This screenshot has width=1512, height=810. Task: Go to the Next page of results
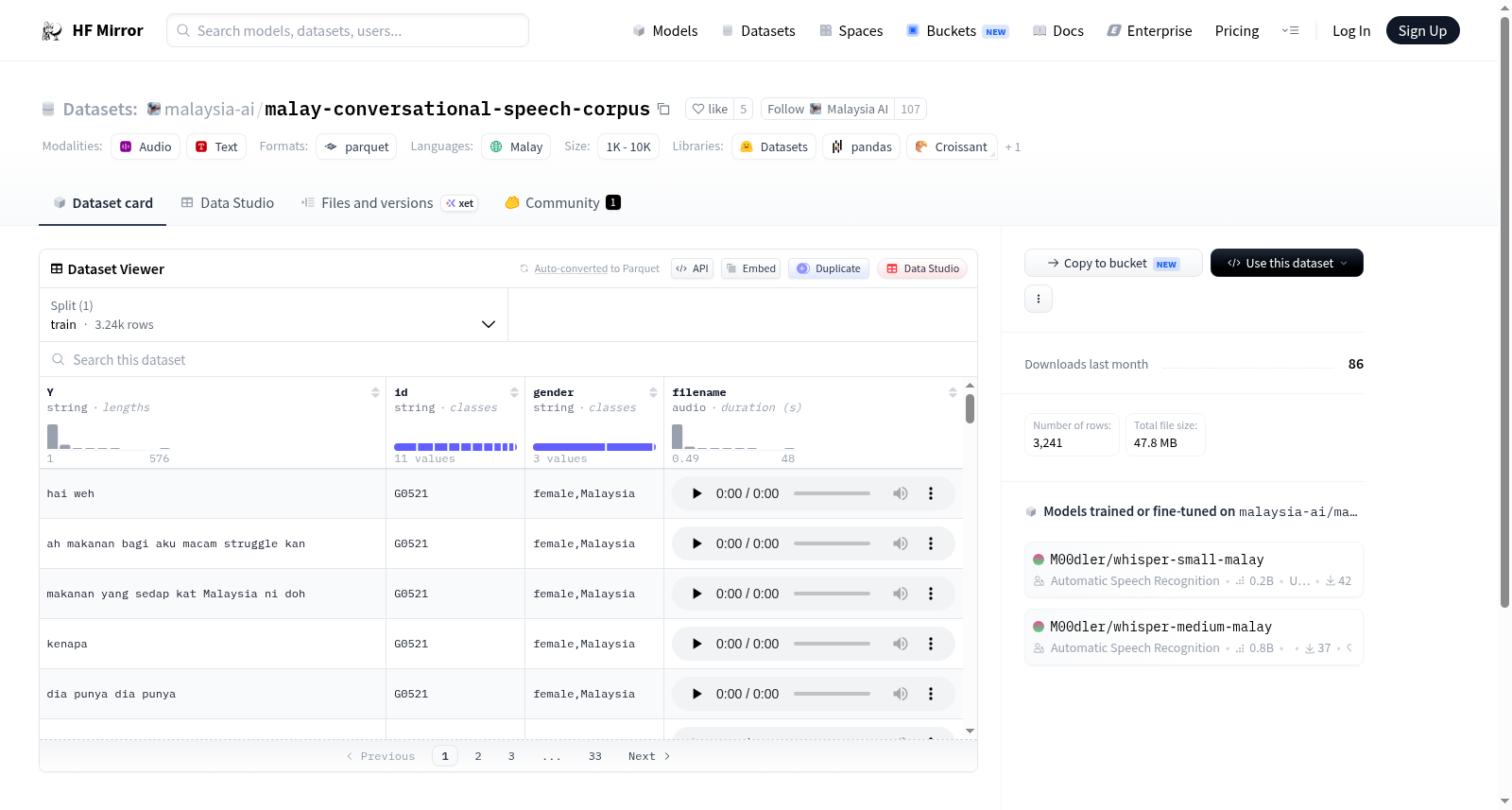[649, 756]
